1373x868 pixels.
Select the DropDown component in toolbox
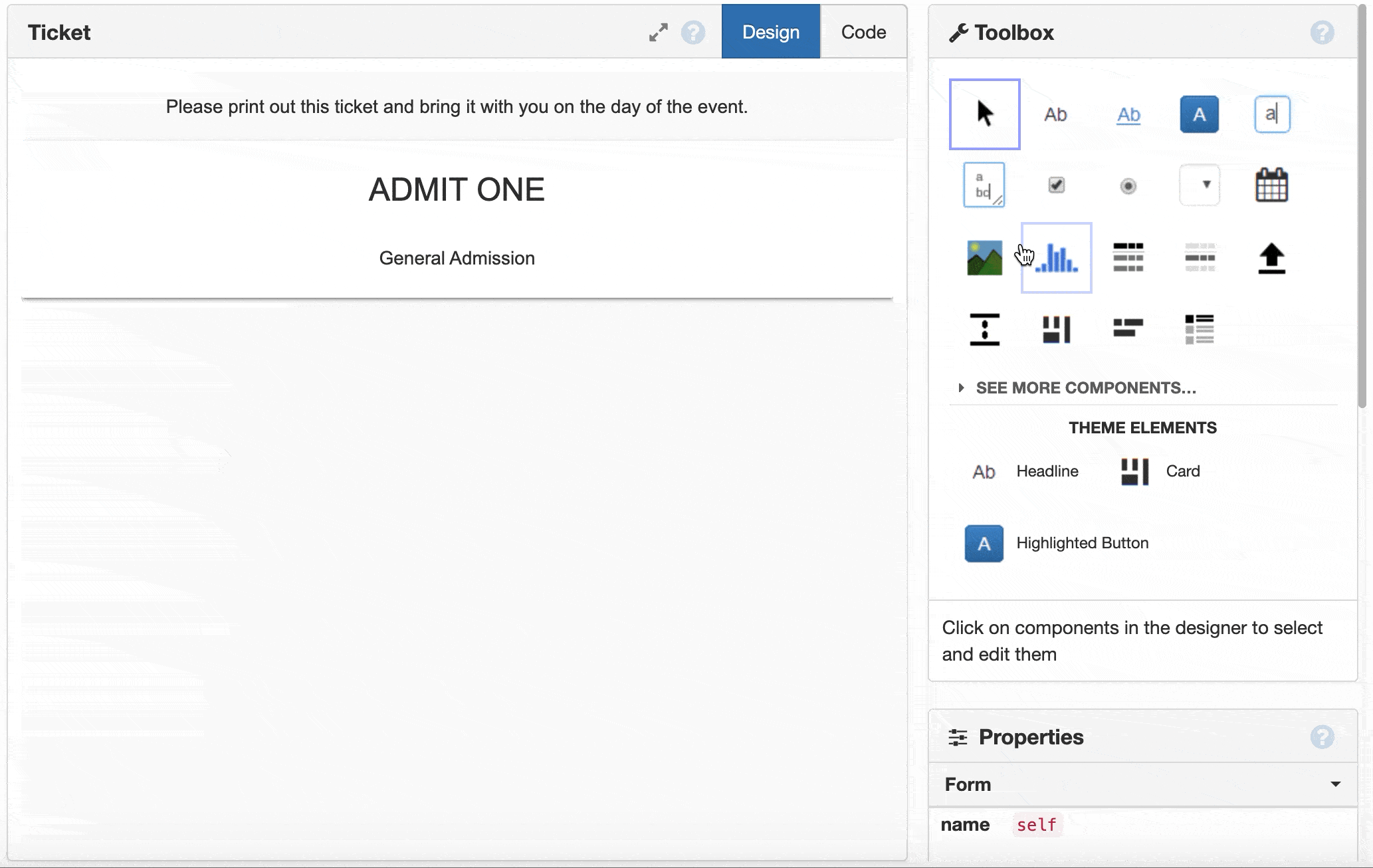click(x=1199, y=185)
